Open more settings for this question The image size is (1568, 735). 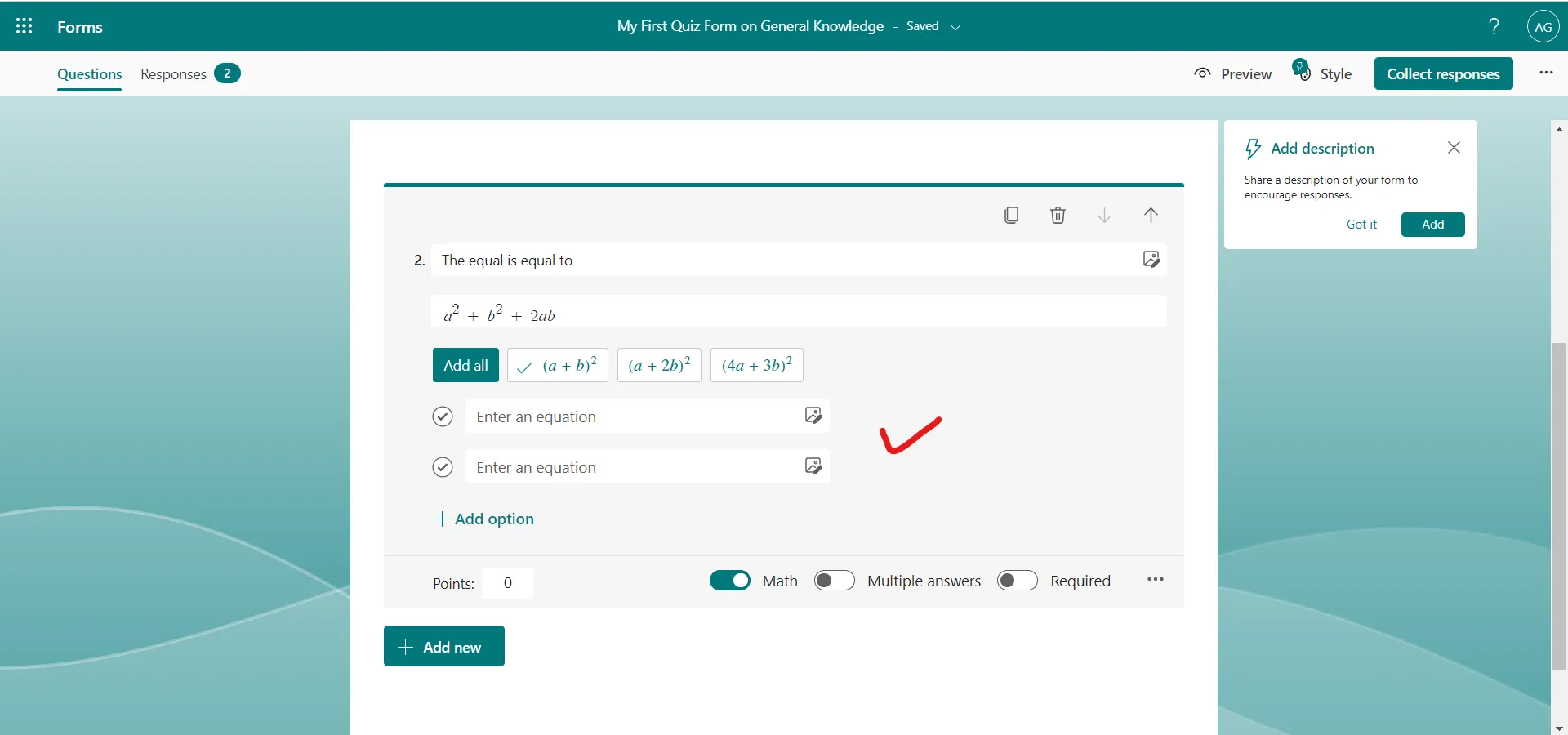tap(1155, 580)
